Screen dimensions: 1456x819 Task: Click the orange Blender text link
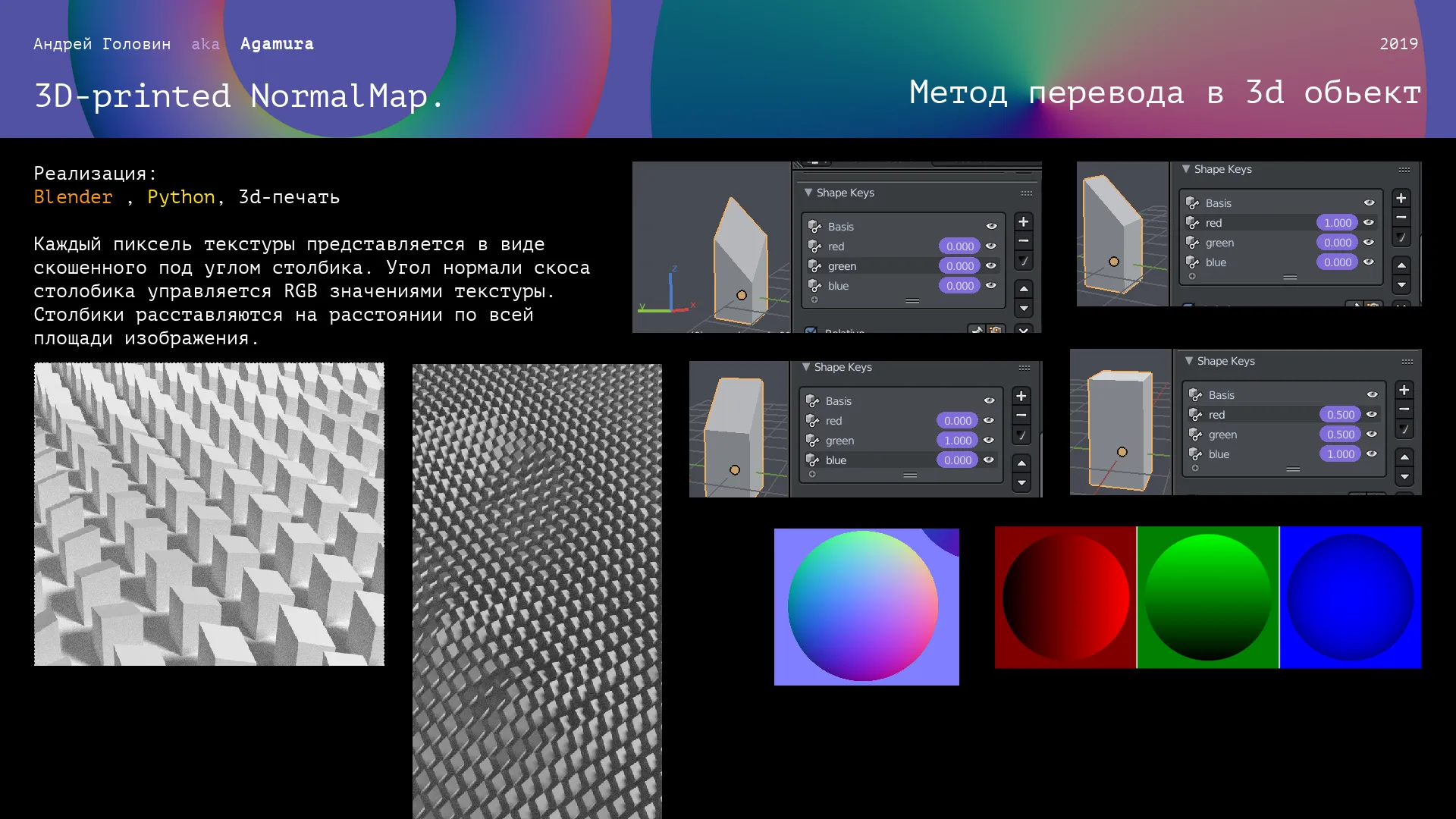coord(73,197)
